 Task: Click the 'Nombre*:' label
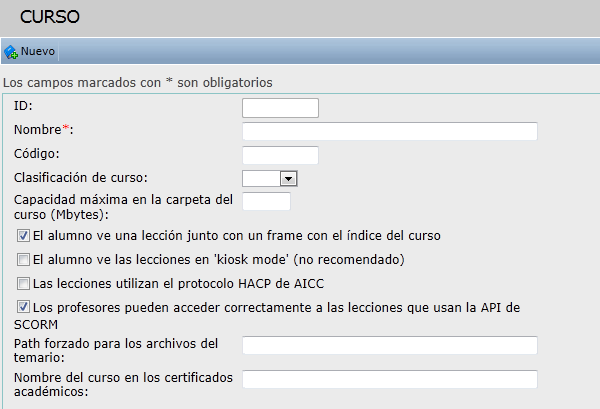(x=44, y=130)
